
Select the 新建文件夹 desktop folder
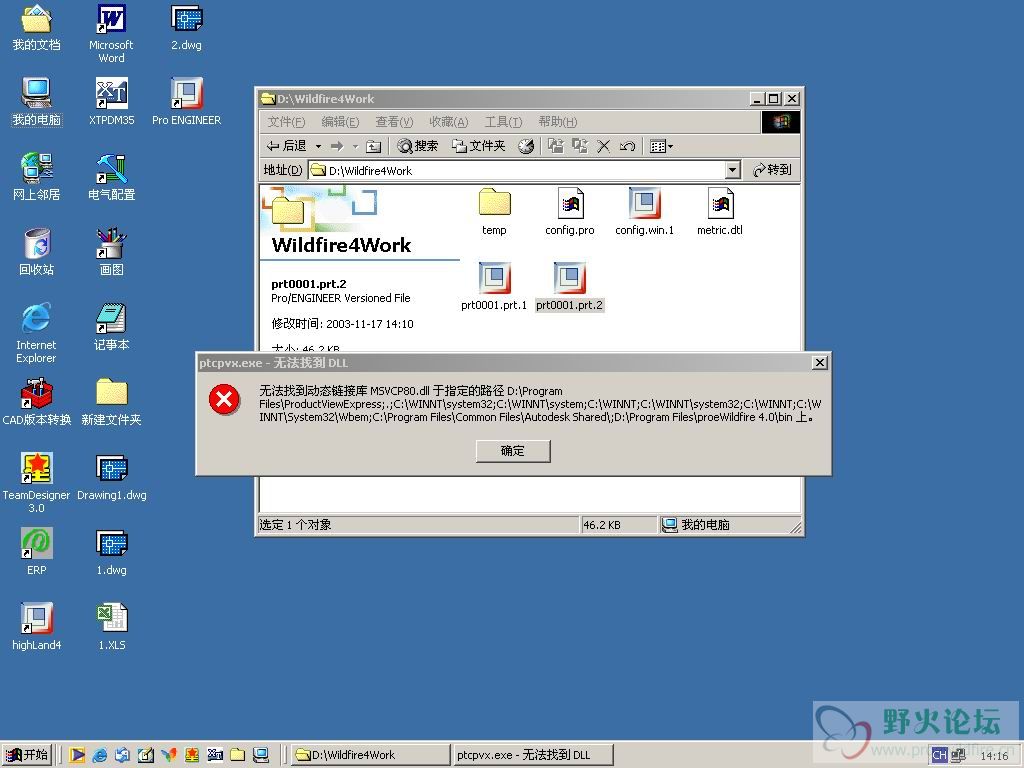112,402
